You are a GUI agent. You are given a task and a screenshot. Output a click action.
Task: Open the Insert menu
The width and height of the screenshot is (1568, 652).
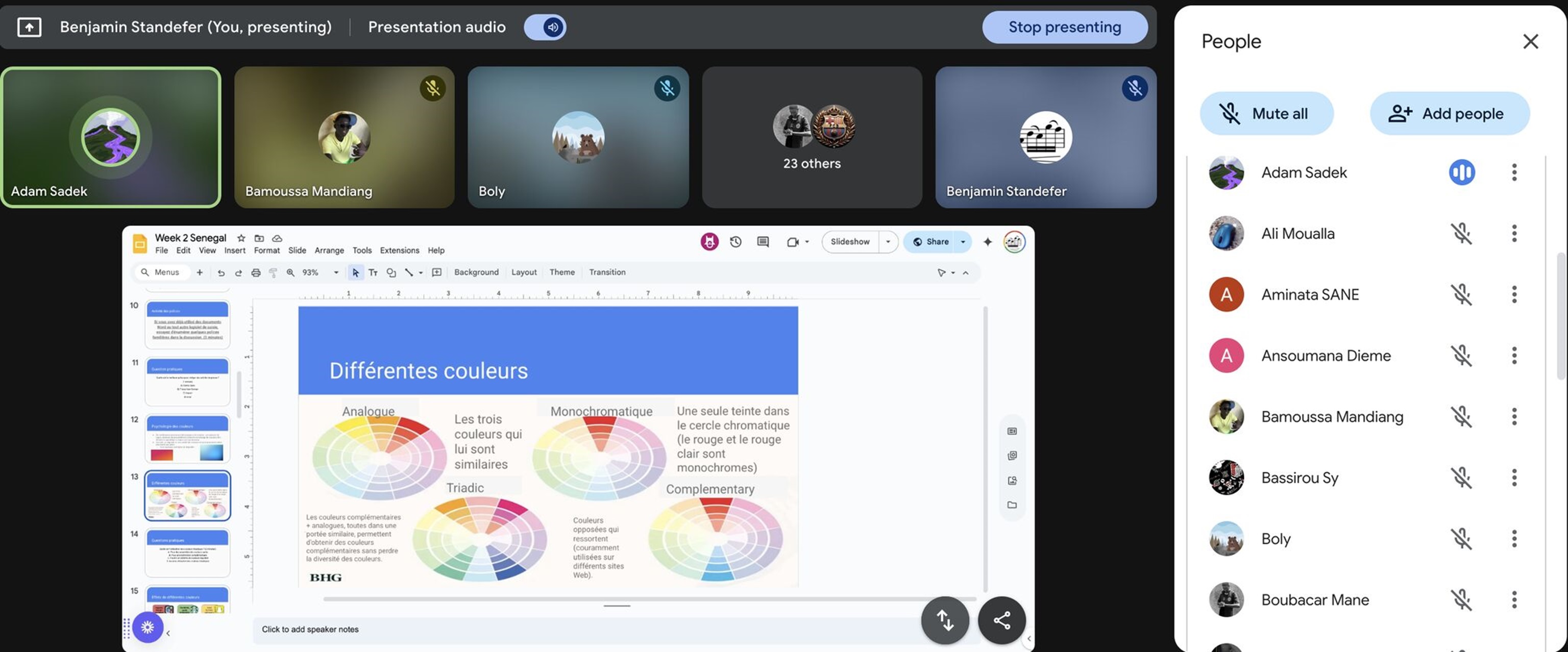(235, 250)
